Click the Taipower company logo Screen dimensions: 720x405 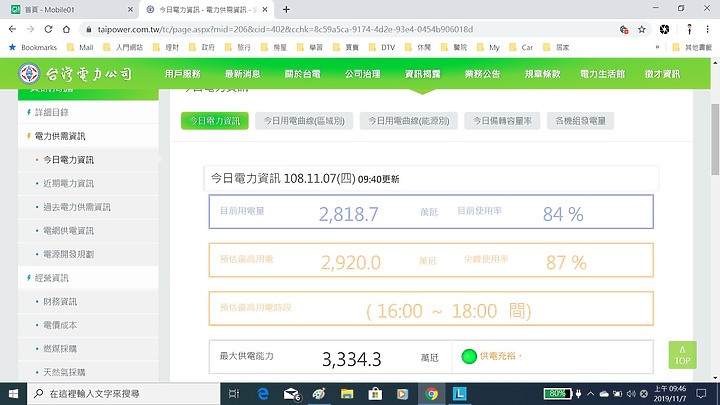(x=76, y=74)
